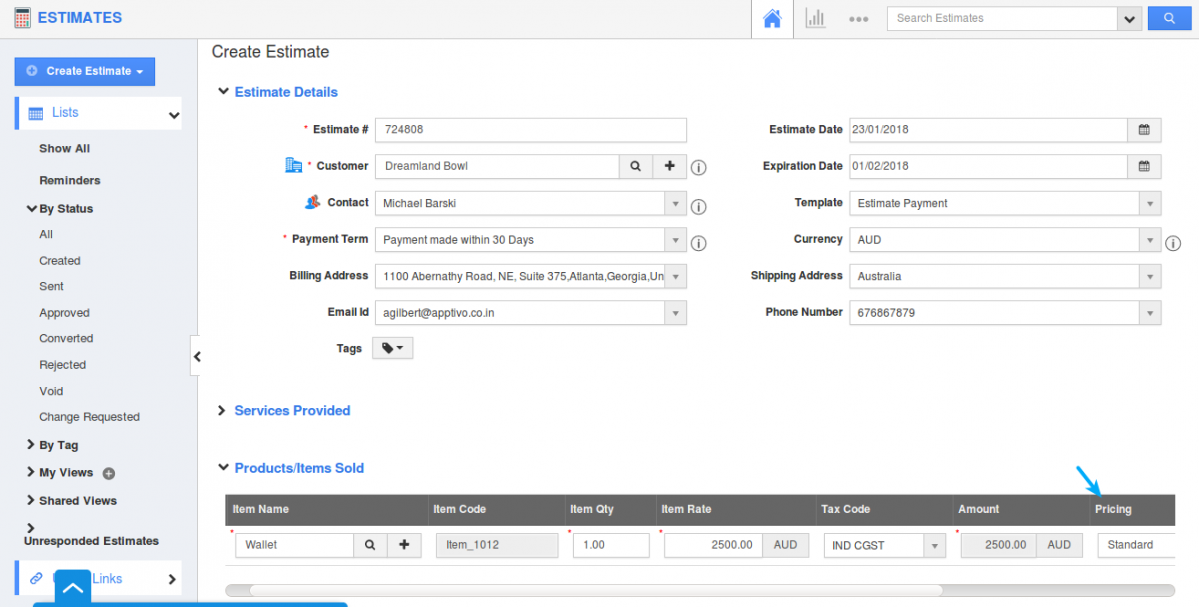This screenshot has height=607, width=1199.
Task: Open the Home icon in top bar
Action: [x=772, y=18]
